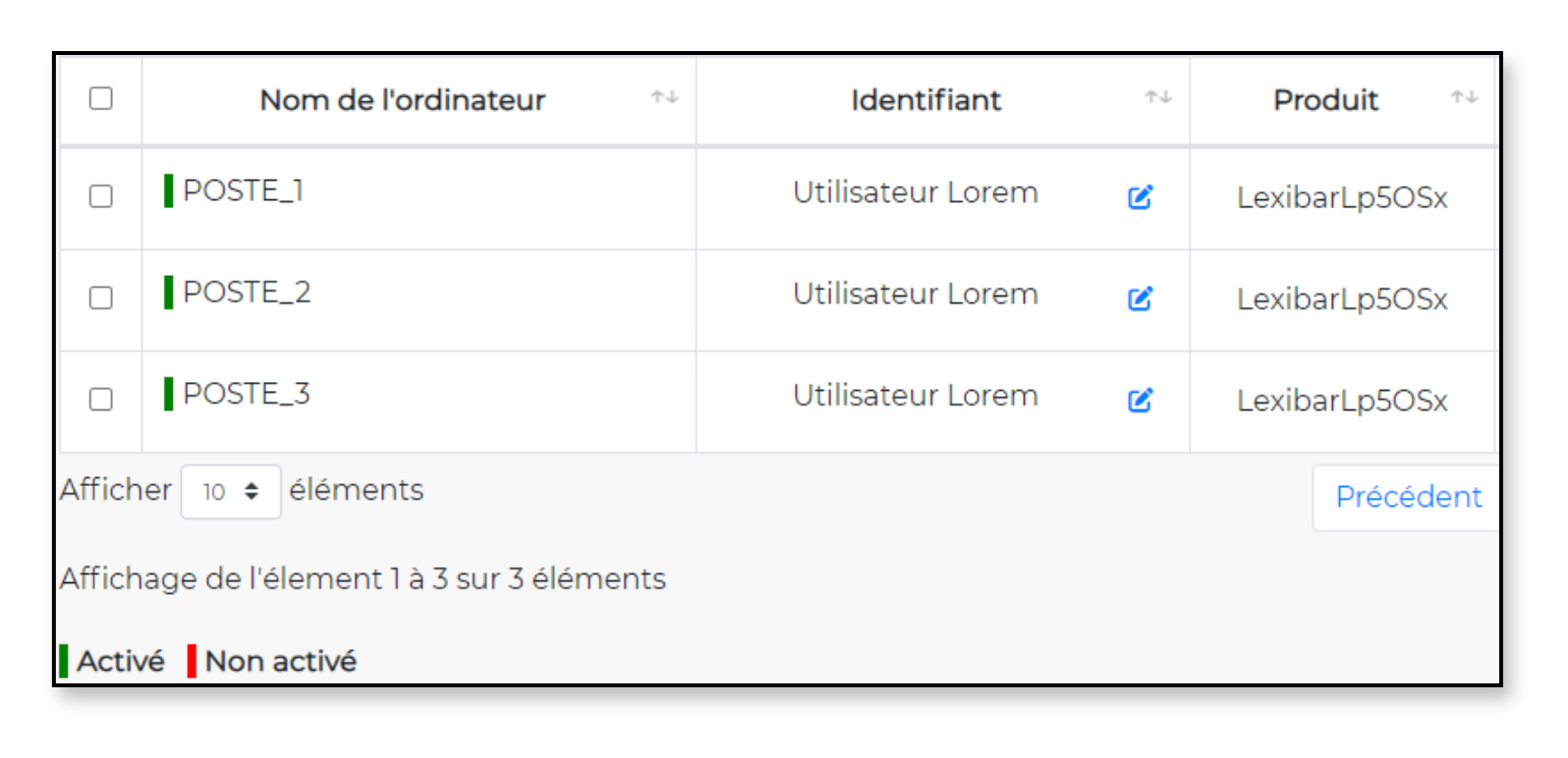Click the red Non activé legend swatch
The width and height of the screenshot is (1568, 758).
point(192,661)
